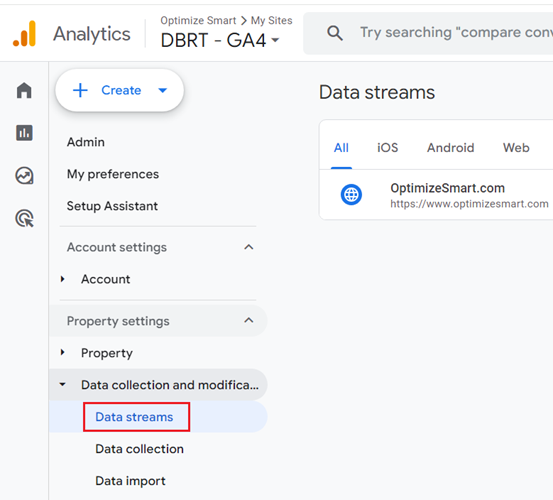Screen dimensions: 553x500
Task: Open the DBRT - GA4 property selector
Action: pyautogui.click(x=220, y=40)
